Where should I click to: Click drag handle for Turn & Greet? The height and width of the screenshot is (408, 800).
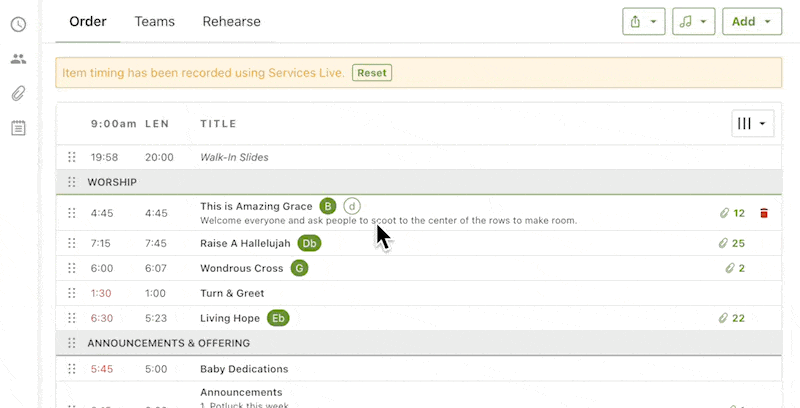pyautogui.click(x=71, y=293)
